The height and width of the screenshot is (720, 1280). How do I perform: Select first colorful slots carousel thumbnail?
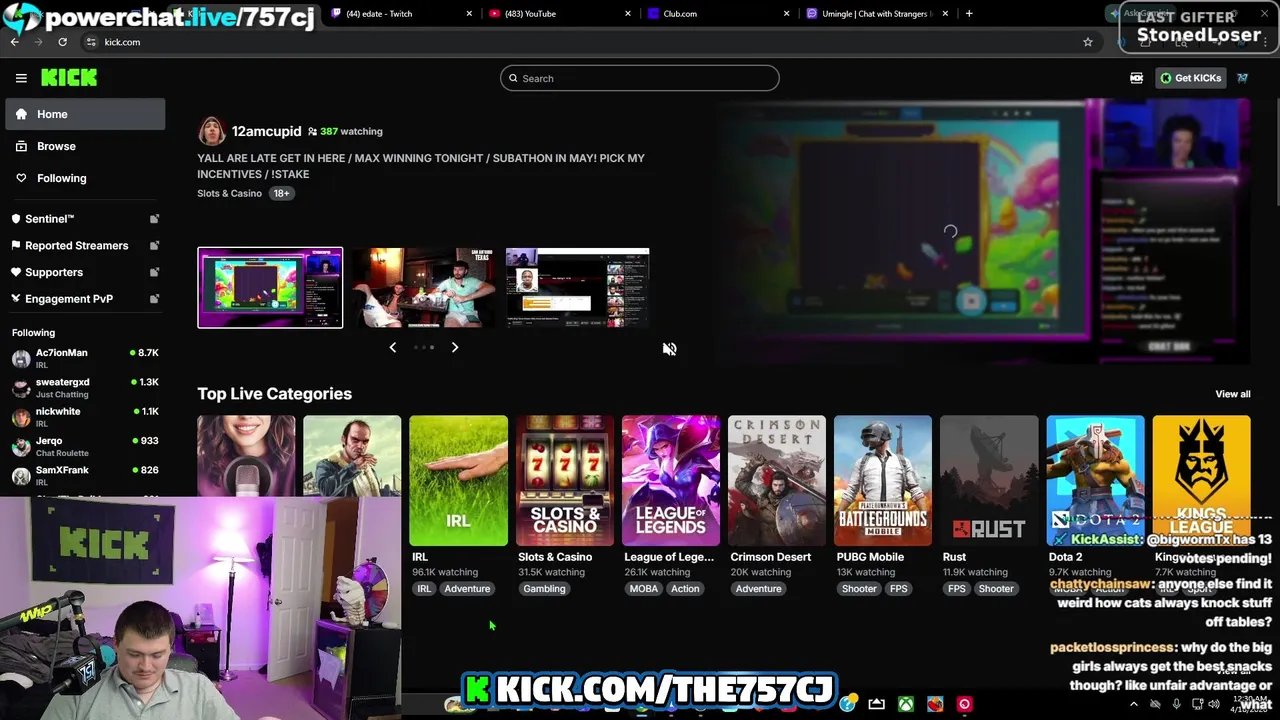pyautogui.click(x=270, y=288)
